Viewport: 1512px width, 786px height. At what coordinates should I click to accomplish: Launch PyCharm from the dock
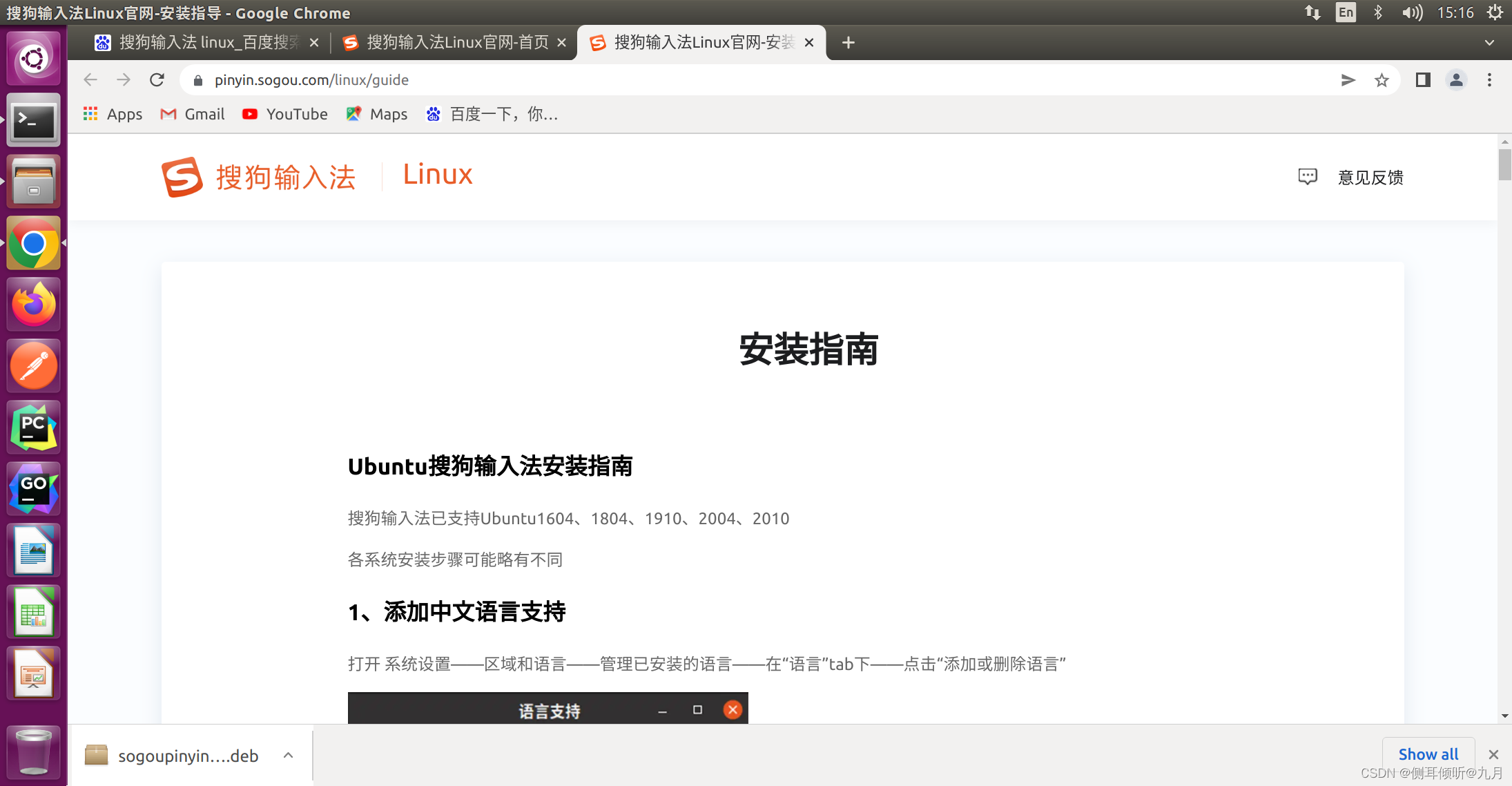33,428
